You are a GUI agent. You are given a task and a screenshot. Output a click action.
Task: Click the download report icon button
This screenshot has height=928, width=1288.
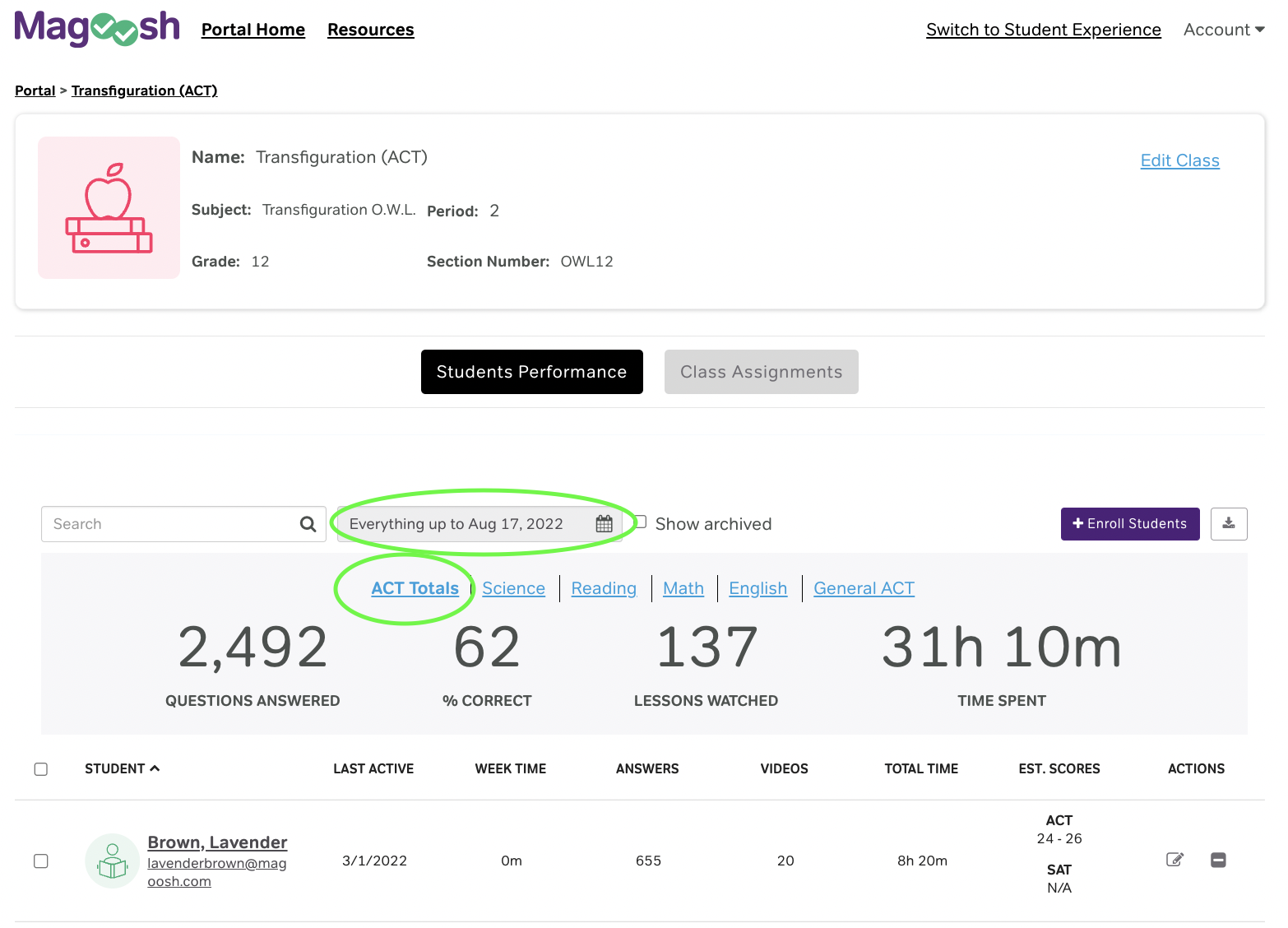(1229, 523)
